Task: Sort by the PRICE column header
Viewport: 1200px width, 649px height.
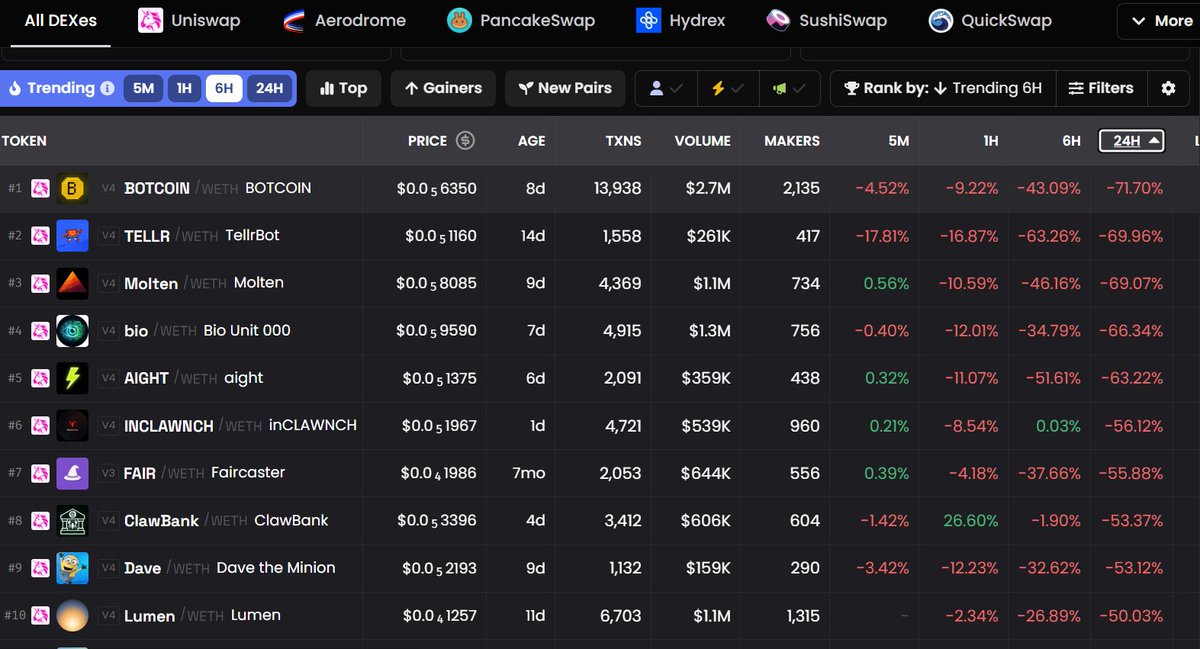Action: point(427,141)
